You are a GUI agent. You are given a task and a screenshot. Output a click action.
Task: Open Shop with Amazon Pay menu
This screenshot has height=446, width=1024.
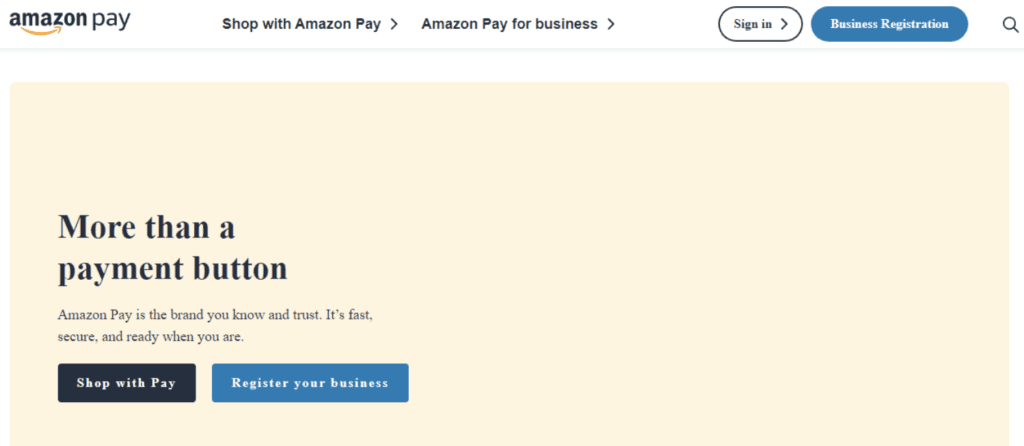point(301,24)
